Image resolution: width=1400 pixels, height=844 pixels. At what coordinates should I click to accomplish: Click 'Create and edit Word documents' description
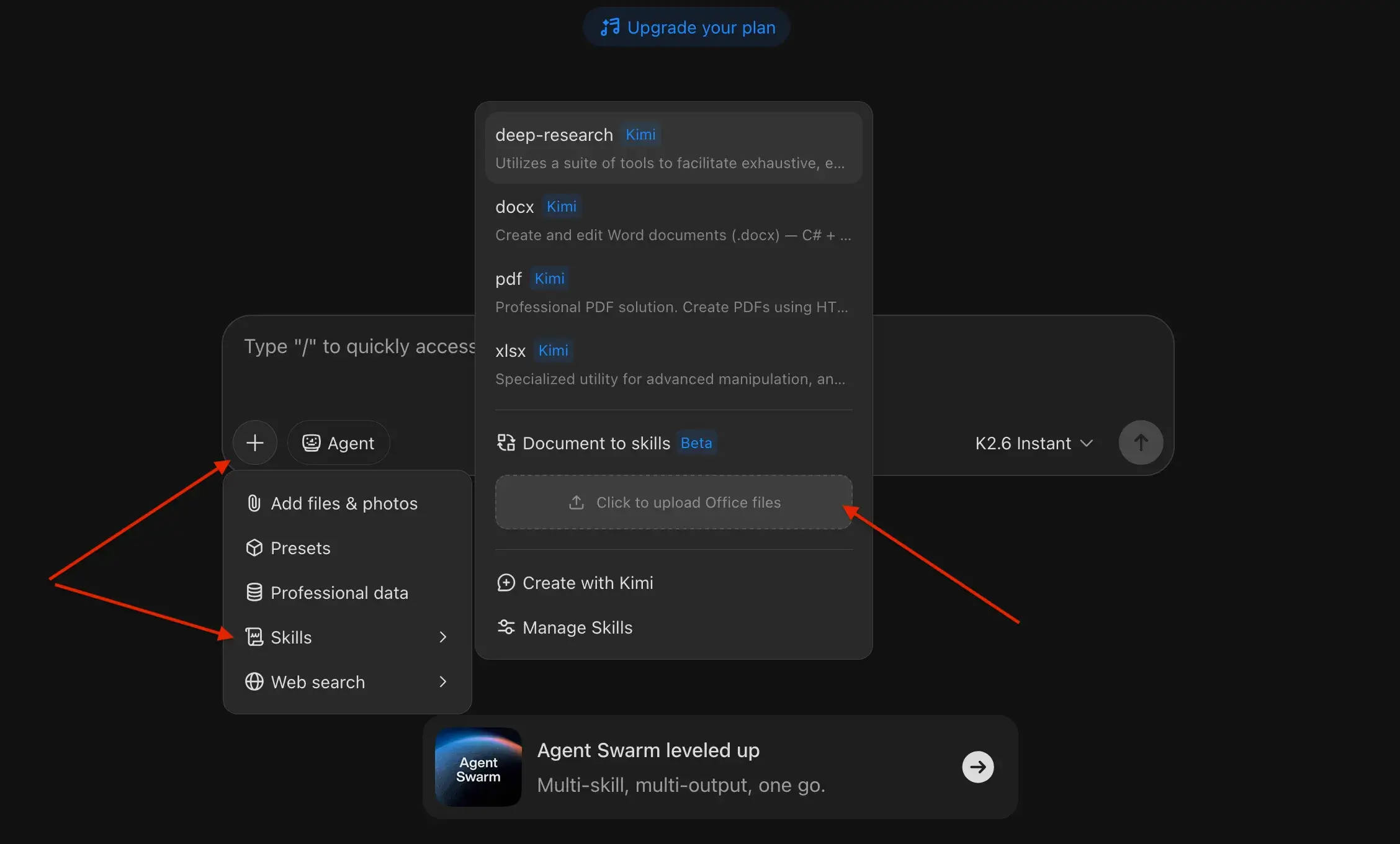pos(673,235)
